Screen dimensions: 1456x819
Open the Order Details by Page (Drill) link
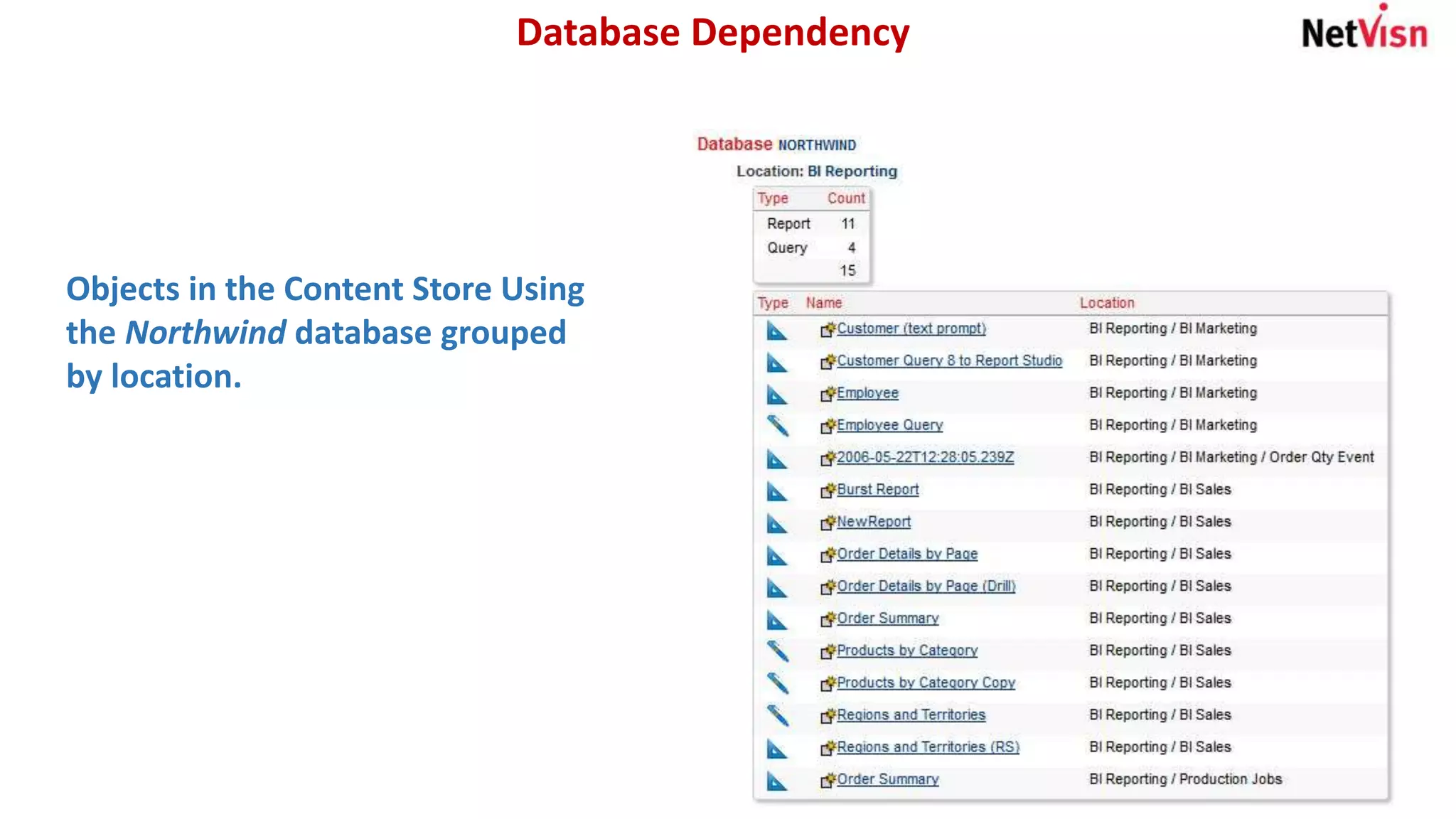926,586
